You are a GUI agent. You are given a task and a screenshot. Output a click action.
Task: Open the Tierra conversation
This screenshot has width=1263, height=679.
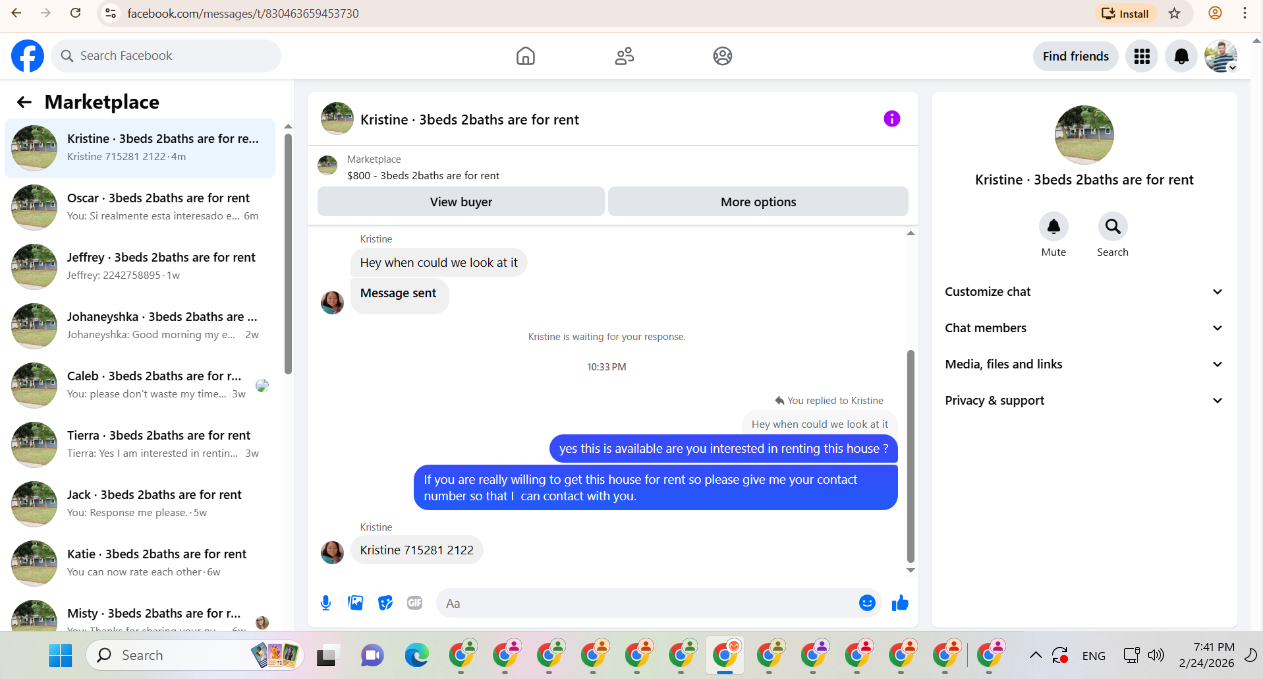pyautogui.click(x=140, y=444)
